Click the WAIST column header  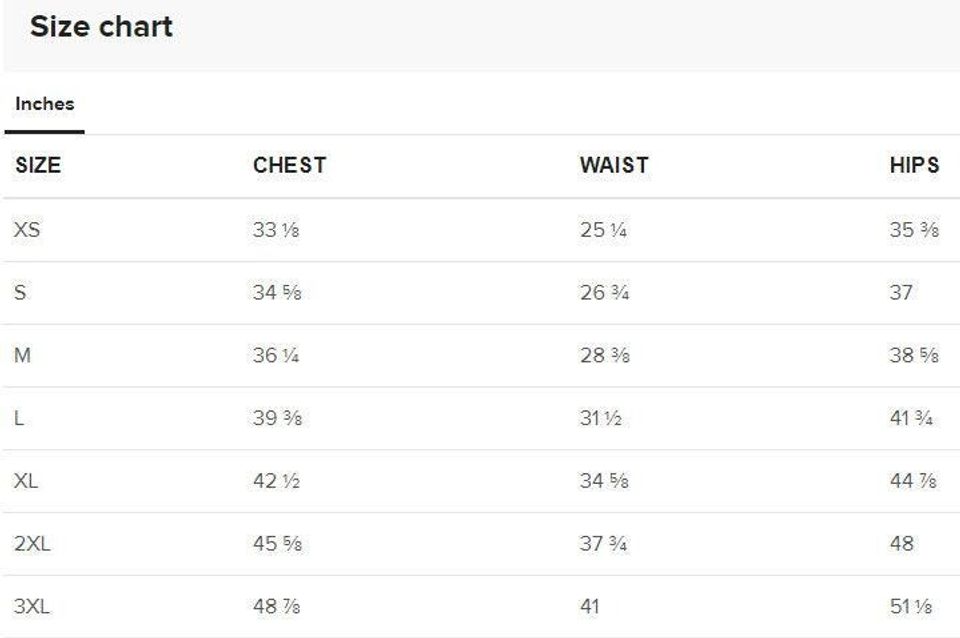tap(613, 166)
